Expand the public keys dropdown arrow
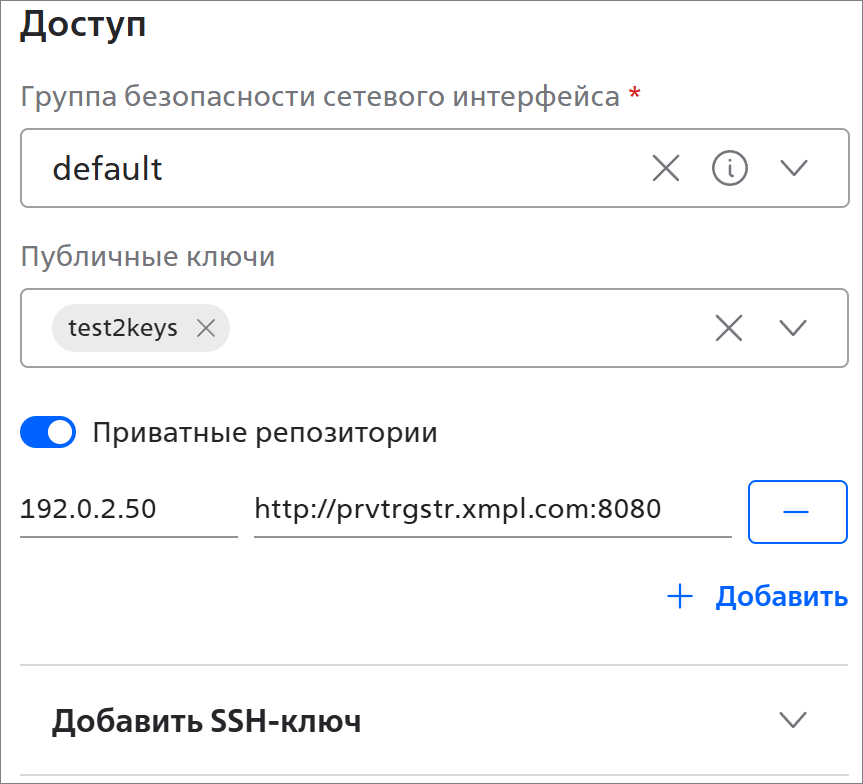Screen dimensions: 863x784 click(794, 328)
